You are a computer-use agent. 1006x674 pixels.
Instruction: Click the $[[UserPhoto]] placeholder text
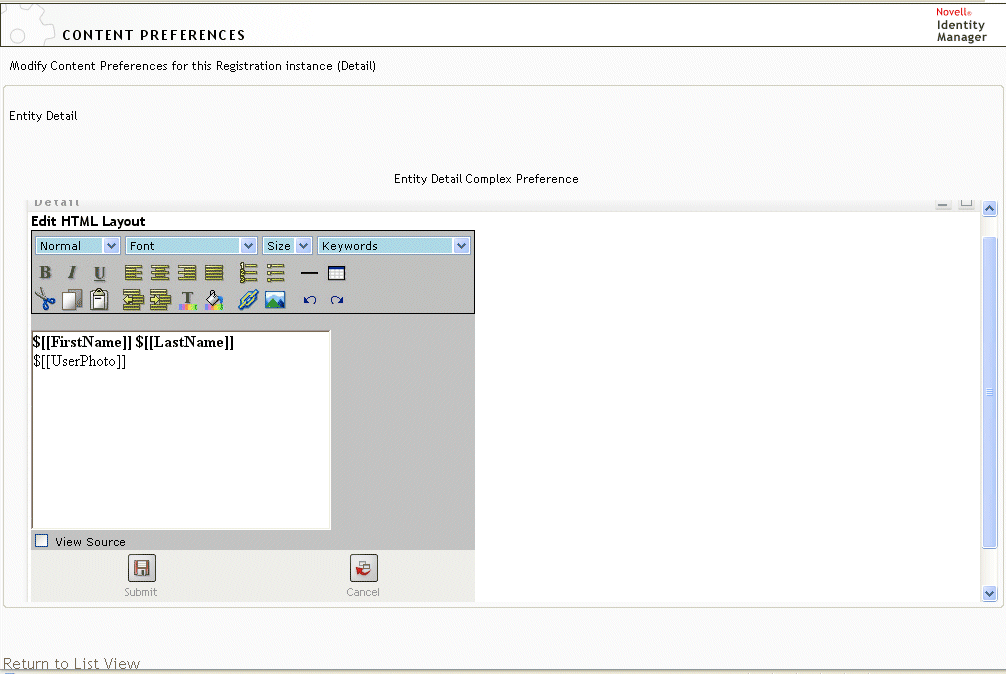click(x=80, y=361)
